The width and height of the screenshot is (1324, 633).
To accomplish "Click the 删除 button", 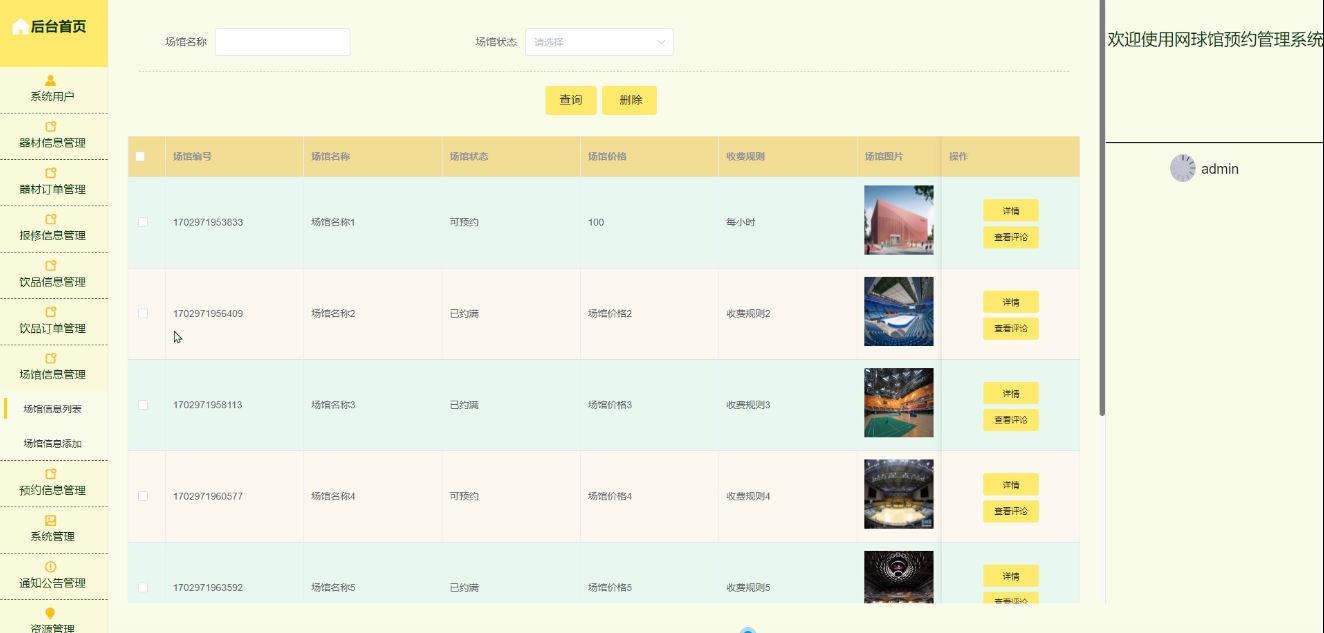I will click(630, 100).
